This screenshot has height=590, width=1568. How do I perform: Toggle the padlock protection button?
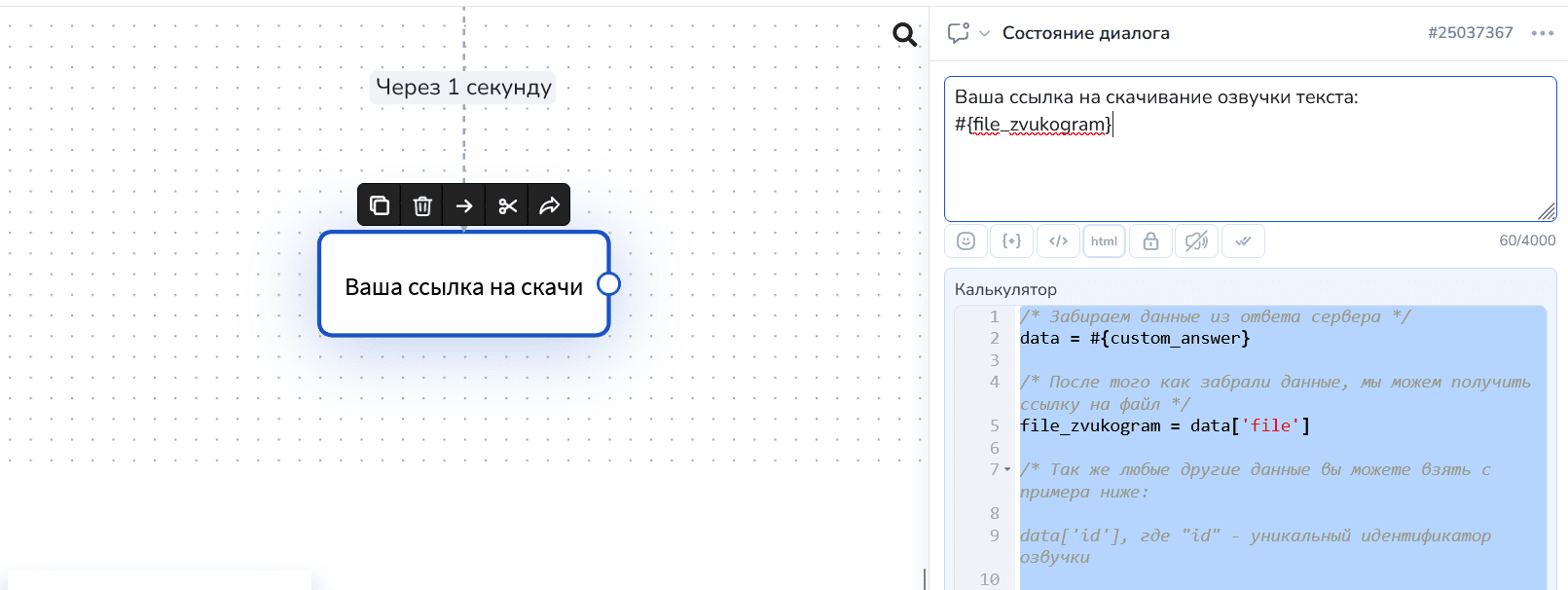1150,241
